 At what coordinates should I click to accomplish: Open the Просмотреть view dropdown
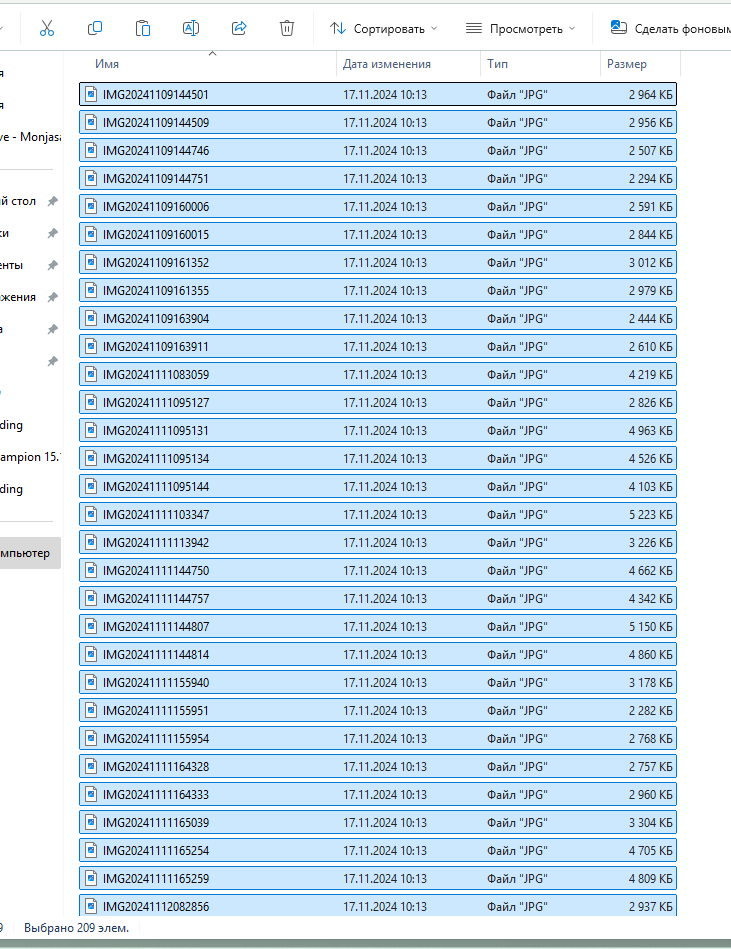coord(520,28)
